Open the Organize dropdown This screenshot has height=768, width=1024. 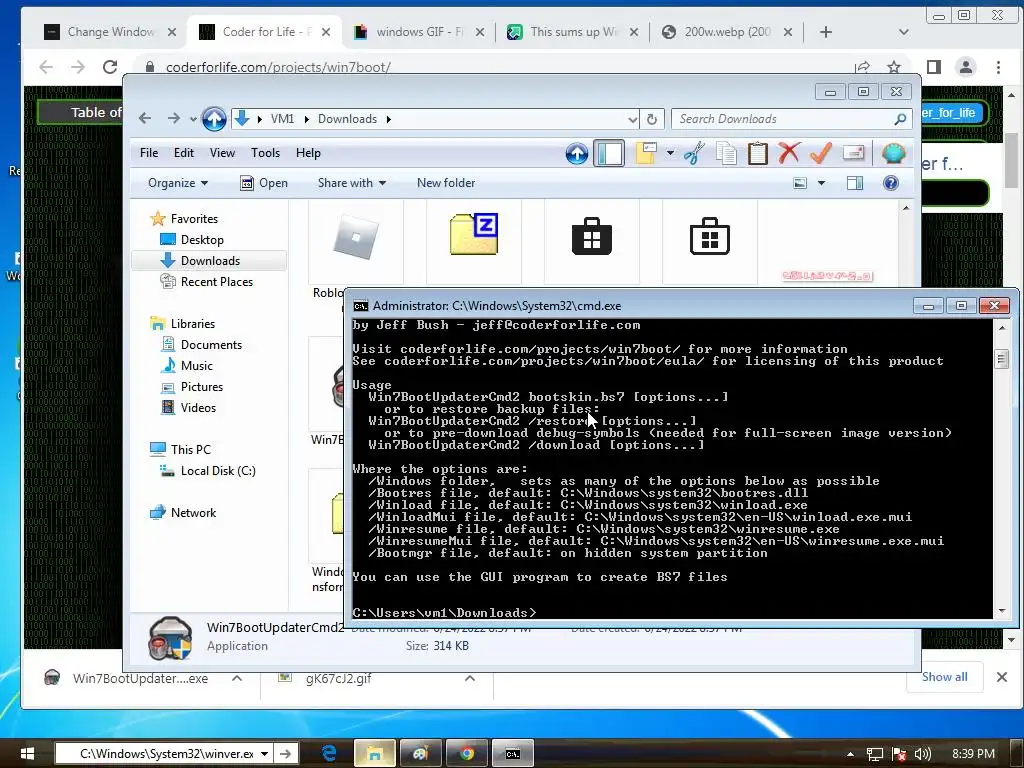click(178, 183)
